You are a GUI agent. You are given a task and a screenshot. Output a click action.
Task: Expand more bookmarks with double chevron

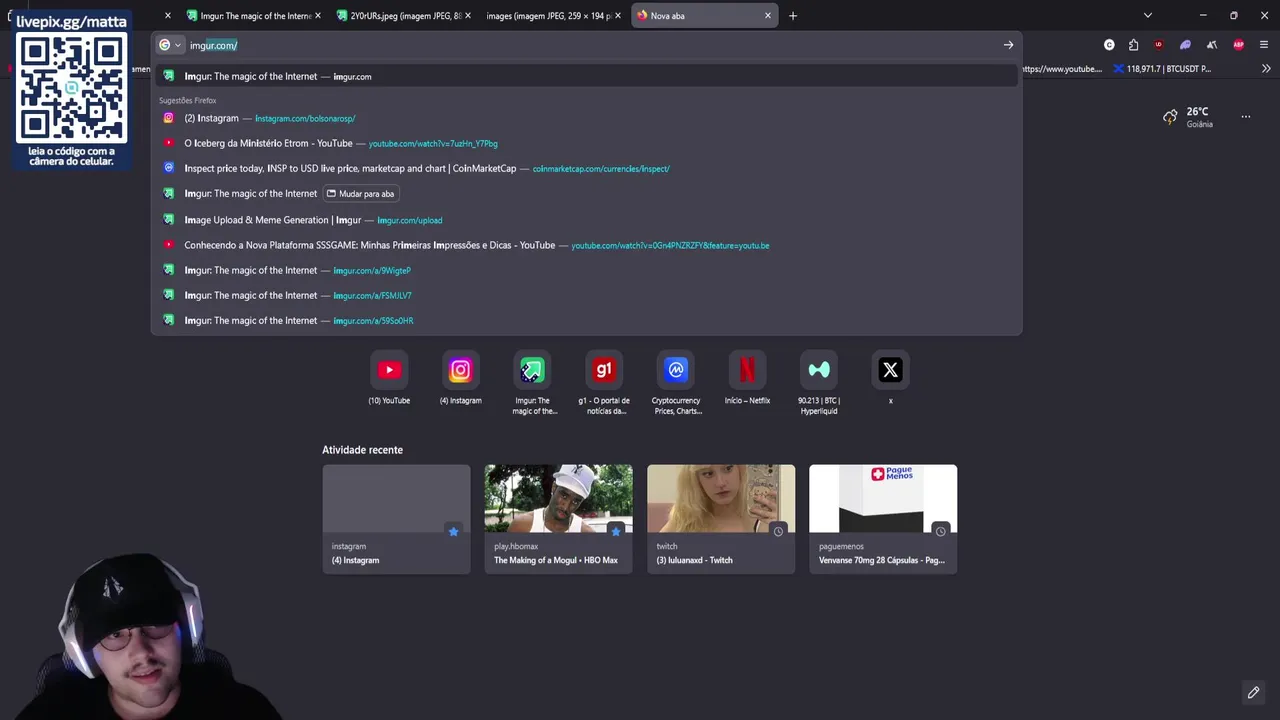1266,69
